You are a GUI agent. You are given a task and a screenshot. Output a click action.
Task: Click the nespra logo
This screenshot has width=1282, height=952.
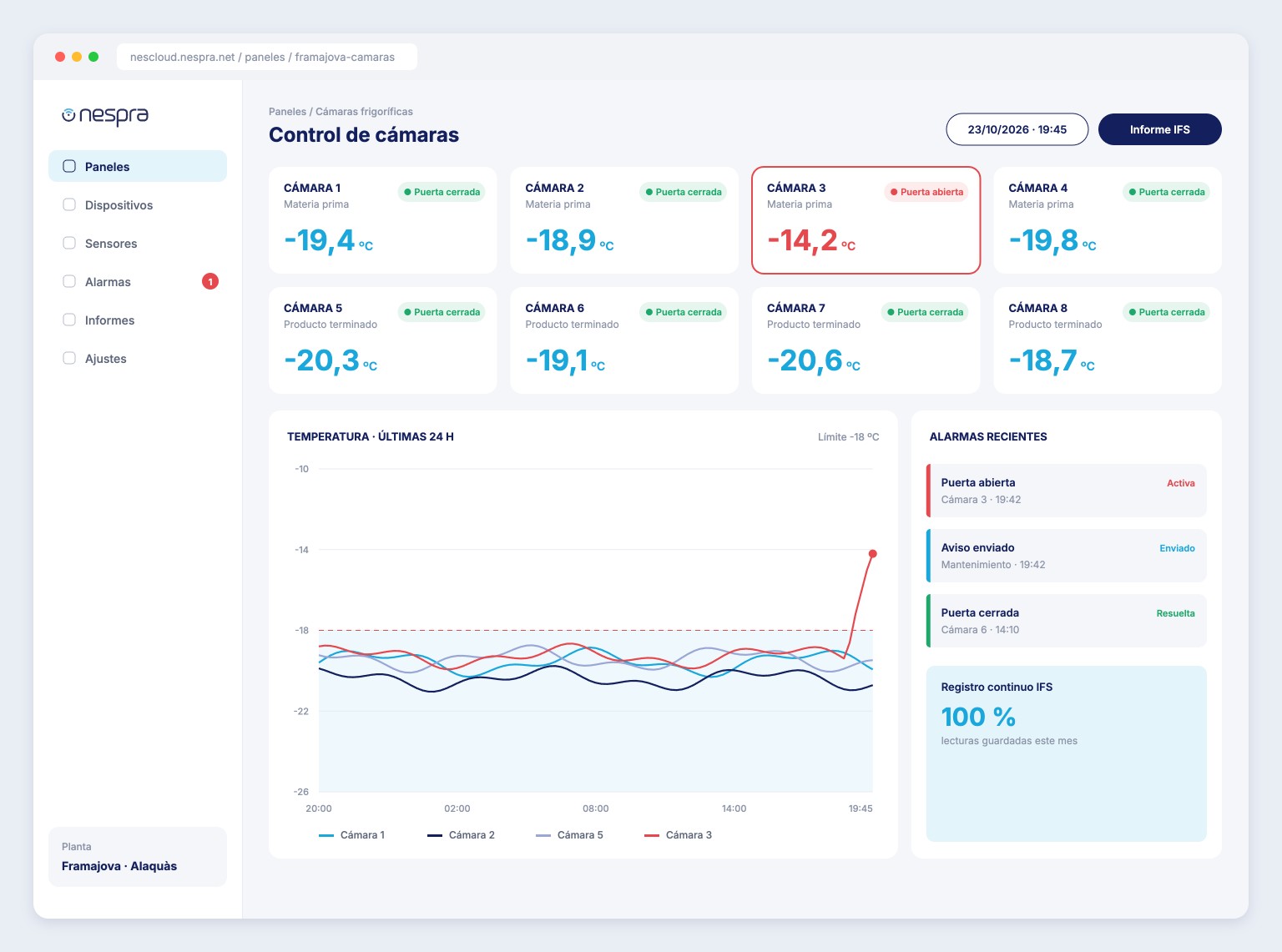(x=105, y=115)
